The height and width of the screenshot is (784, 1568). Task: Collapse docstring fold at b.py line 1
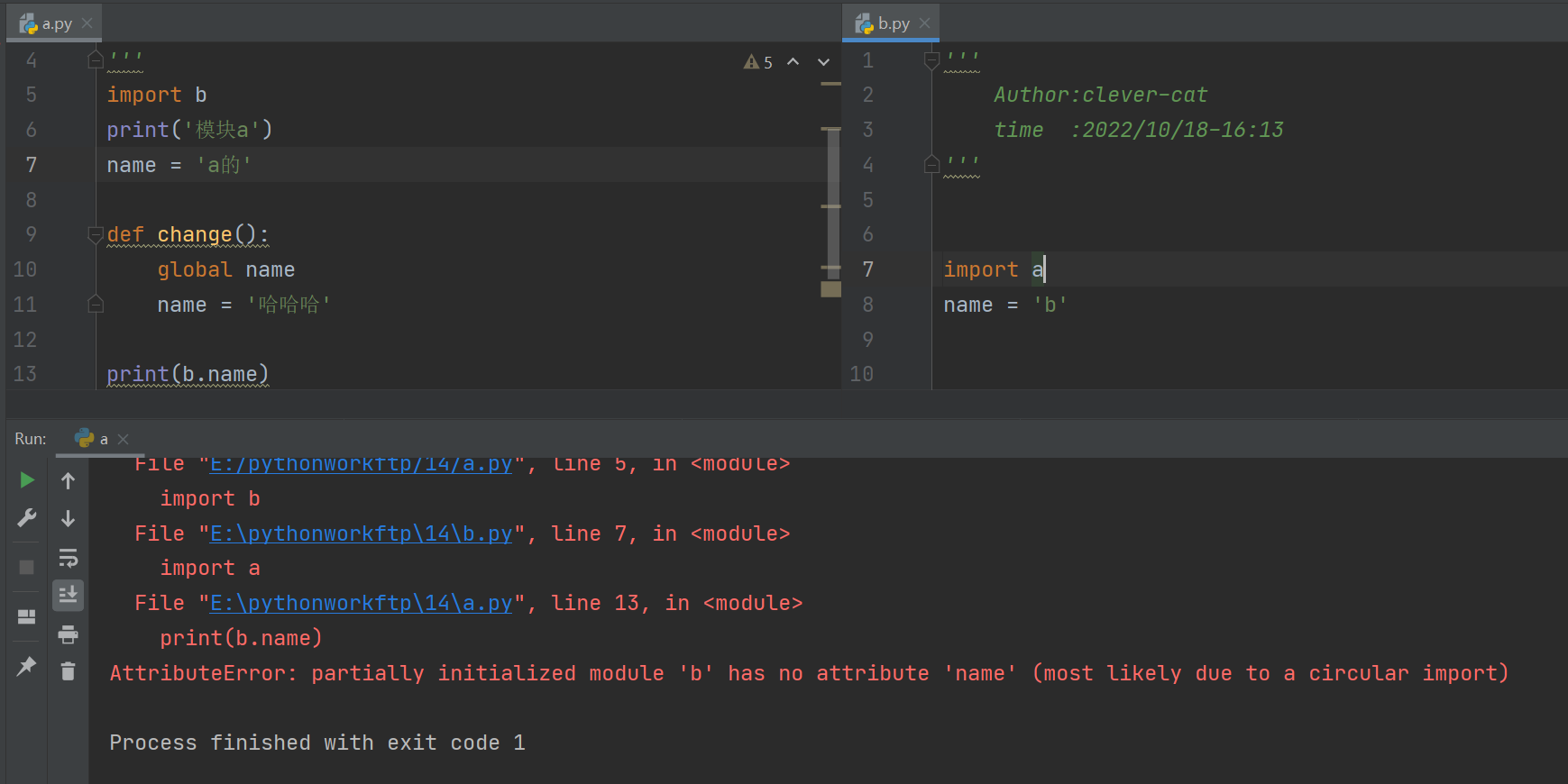point(932,60)
